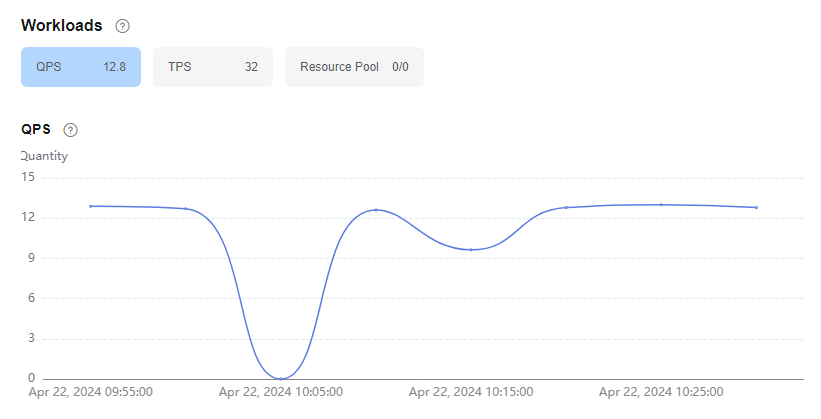
Task: Click the Apr 22, 2024 10:15:00 axis label
Action: click(471, 392)
